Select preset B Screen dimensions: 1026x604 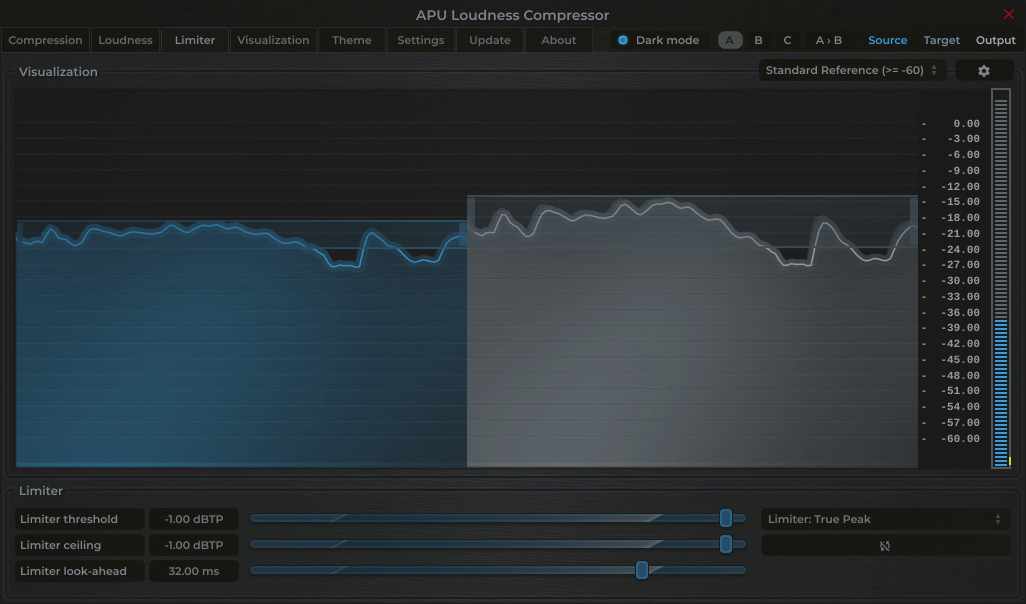point(758,40)
